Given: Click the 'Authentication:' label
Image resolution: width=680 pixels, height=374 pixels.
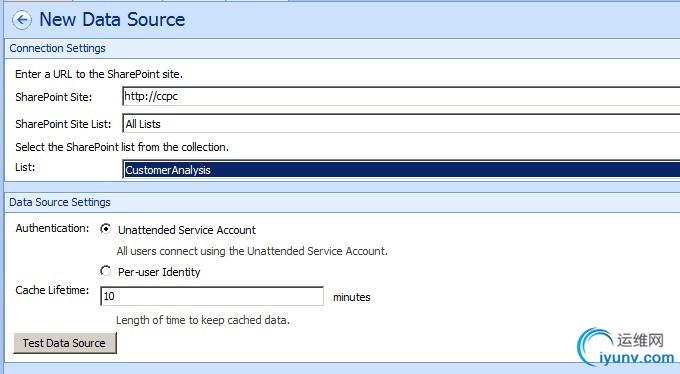Looking at the screenshot, I should click(x=52, y=228).
